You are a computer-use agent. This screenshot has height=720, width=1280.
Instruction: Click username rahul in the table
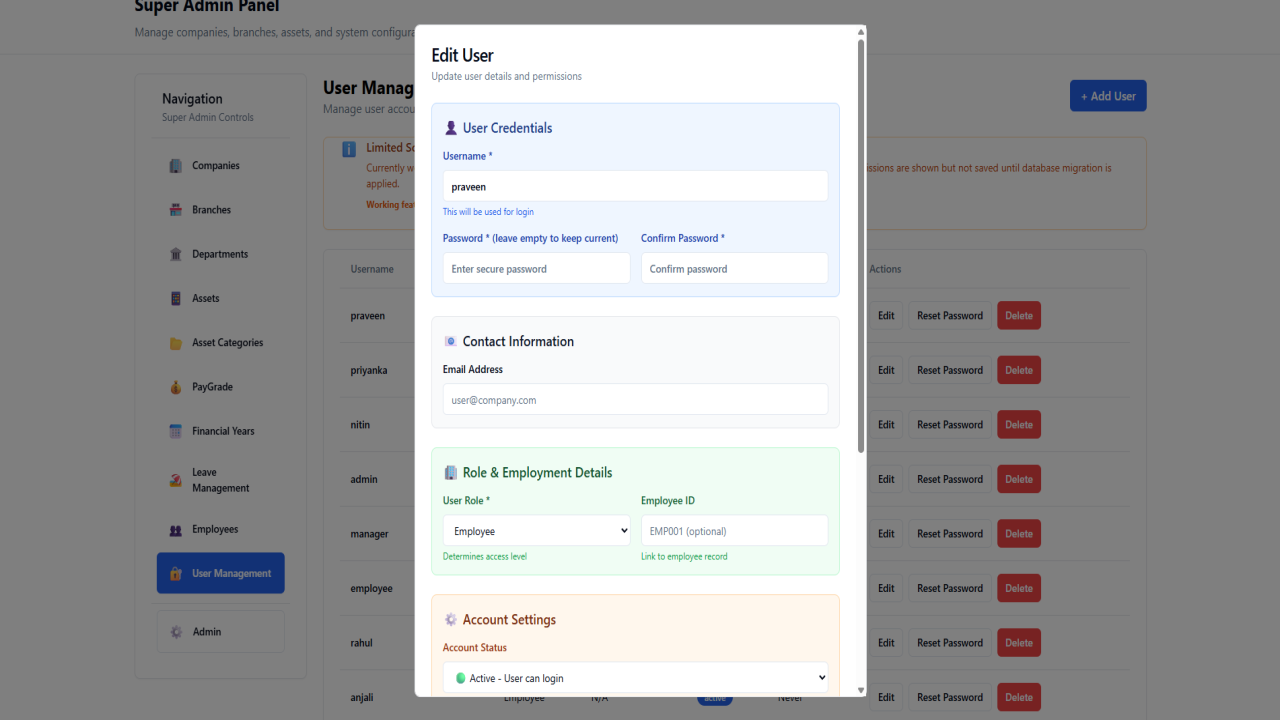point(361,643)
